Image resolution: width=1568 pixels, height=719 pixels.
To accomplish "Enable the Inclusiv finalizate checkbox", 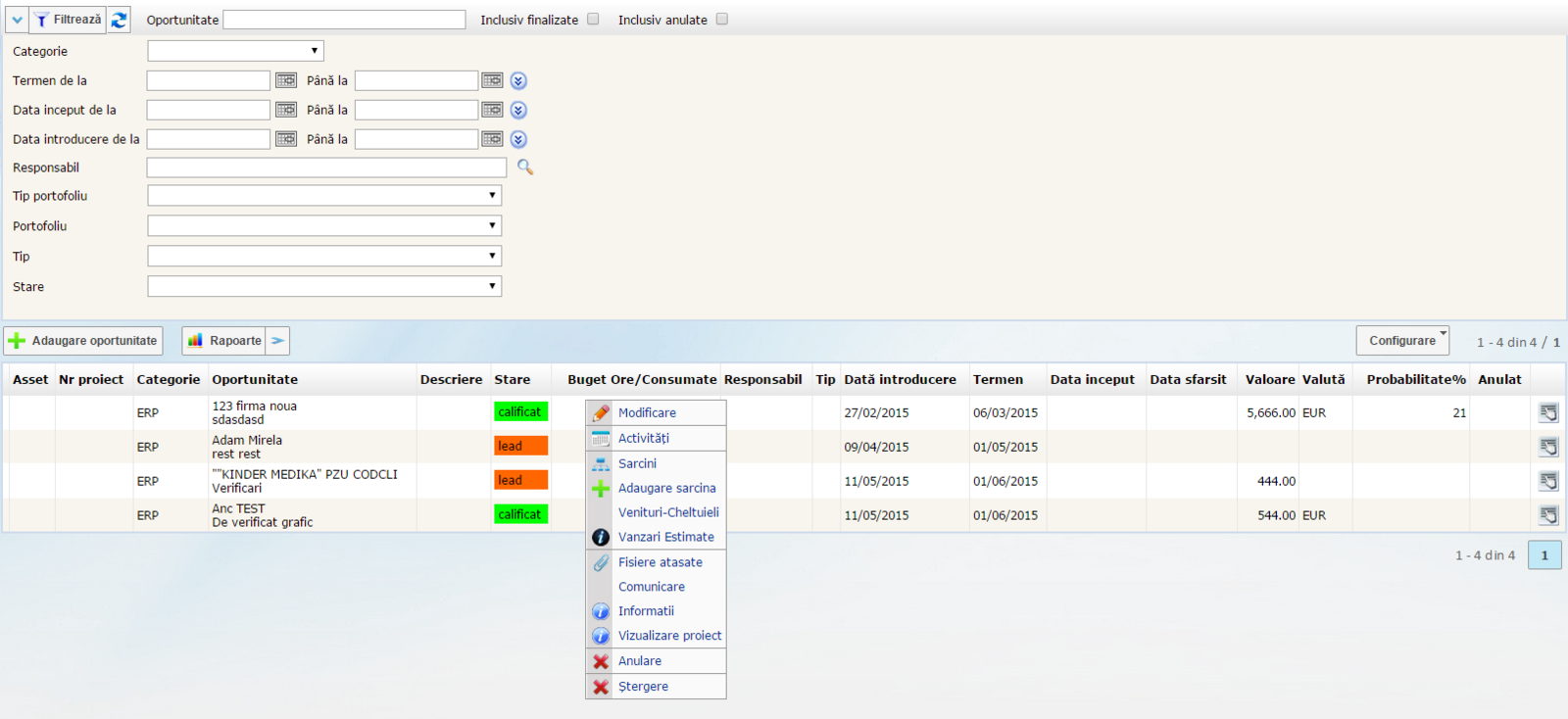I will [593, 19].
